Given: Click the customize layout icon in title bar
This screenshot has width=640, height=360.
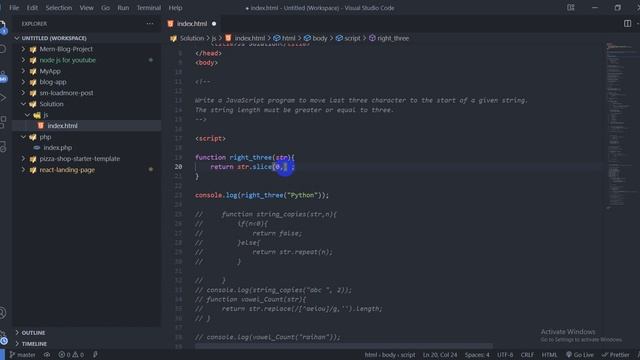Looking at the screenshot, I should coord(571,8).
